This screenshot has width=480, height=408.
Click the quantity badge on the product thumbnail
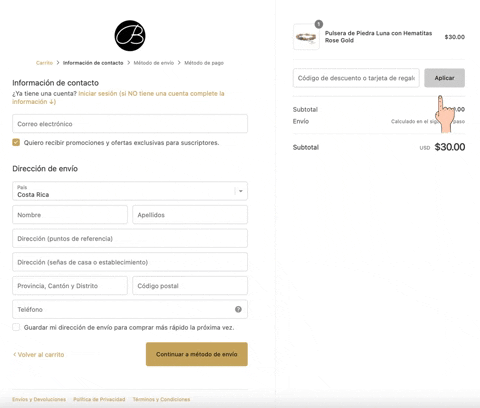[319, 24]
